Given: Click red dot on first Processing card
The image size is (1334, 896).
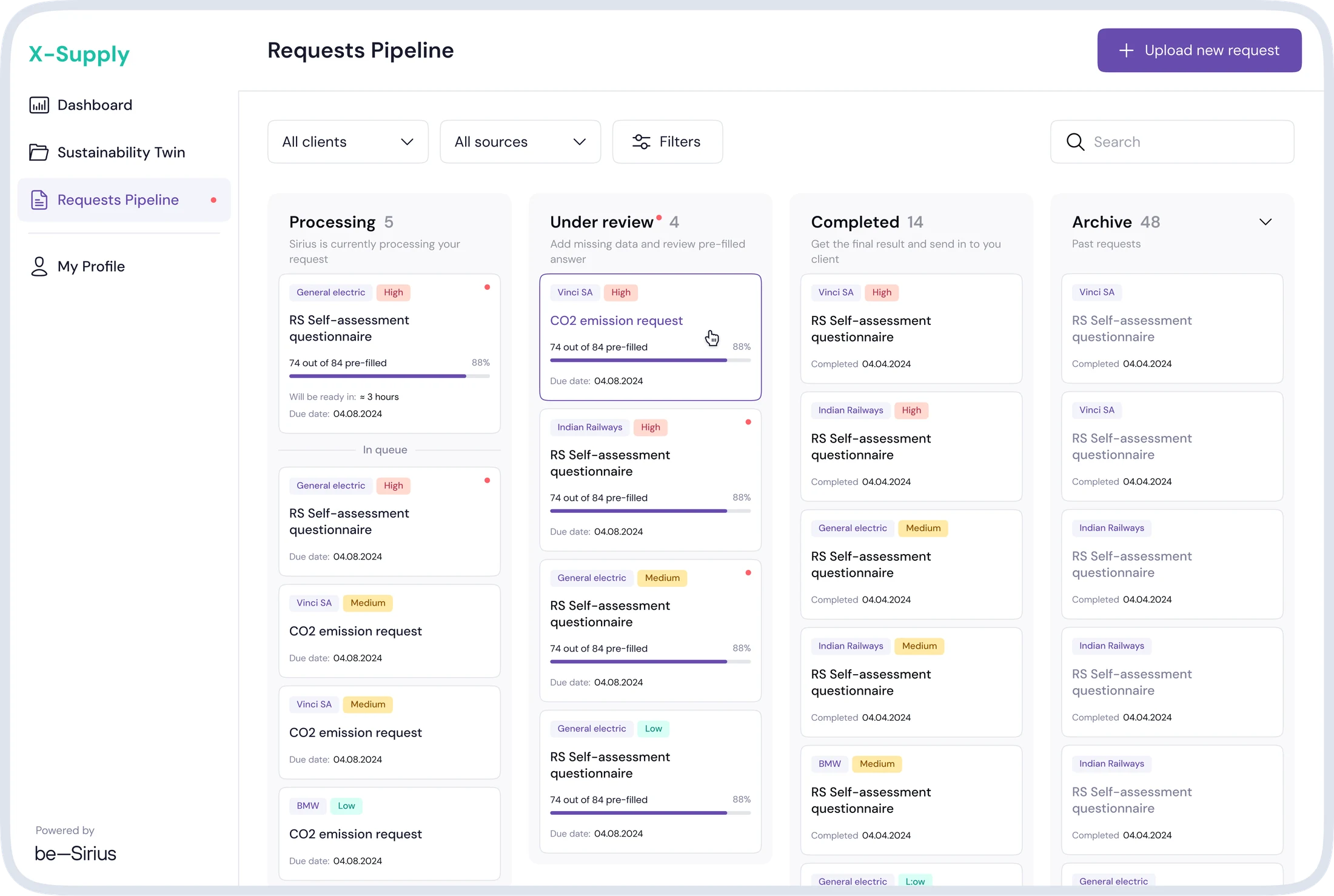Looking at the screenshot, I should (487, 287).
